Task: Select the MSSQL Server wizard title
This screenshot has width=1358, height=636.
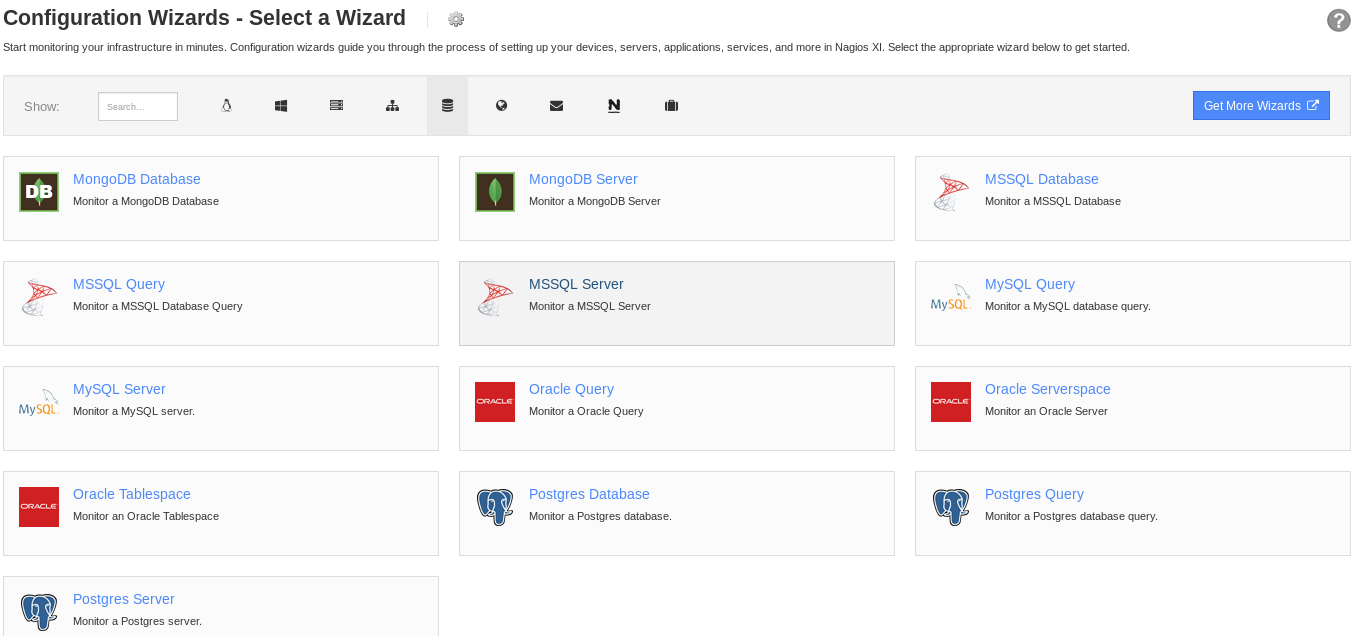Action: [576, 284]
